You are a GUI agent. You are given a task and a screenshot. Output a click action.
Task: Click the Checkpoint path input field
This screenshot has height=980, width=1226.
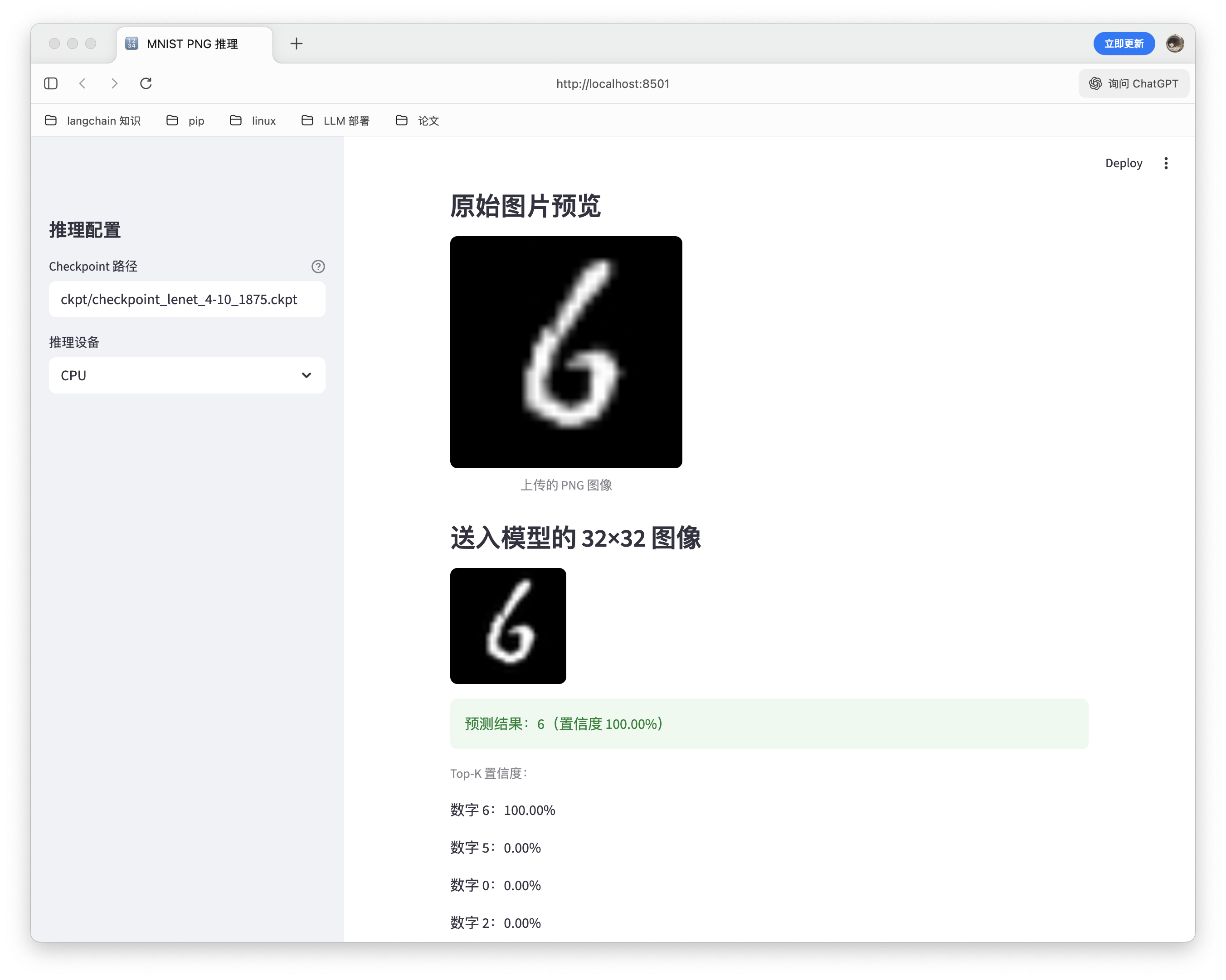(187, 300)
